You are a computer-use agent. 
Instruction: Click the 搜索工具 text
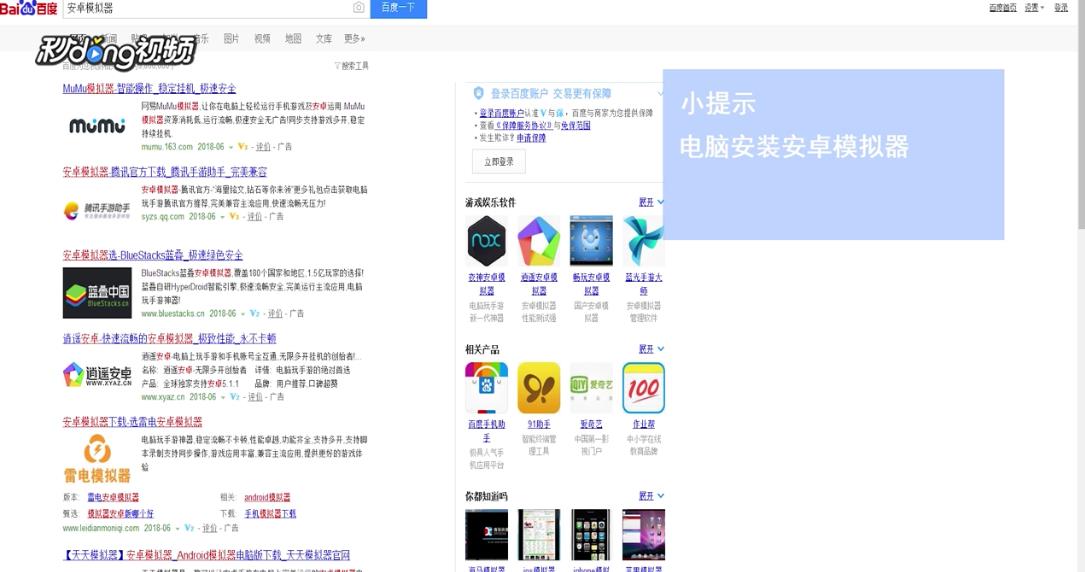[355, 66]
